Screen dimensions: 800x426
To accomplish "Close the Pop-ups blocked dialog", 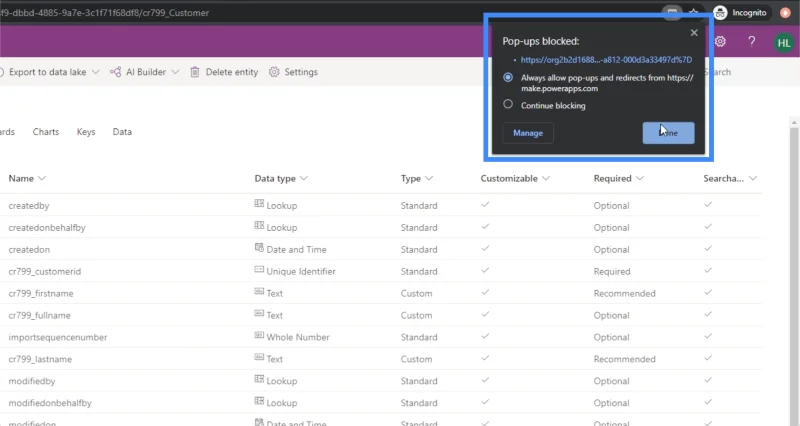I will pos(694,33).
